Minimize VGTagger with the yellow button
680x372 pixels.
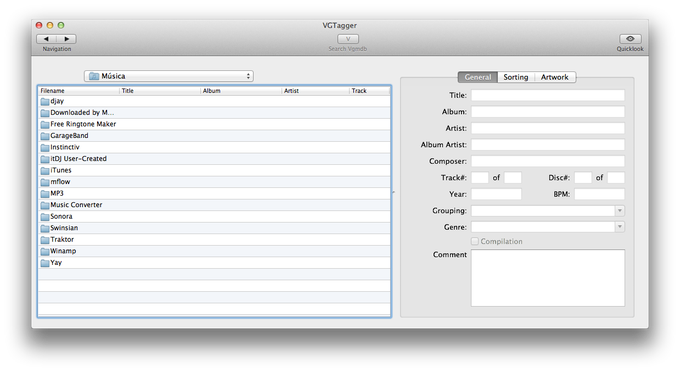tap(50, 25)
